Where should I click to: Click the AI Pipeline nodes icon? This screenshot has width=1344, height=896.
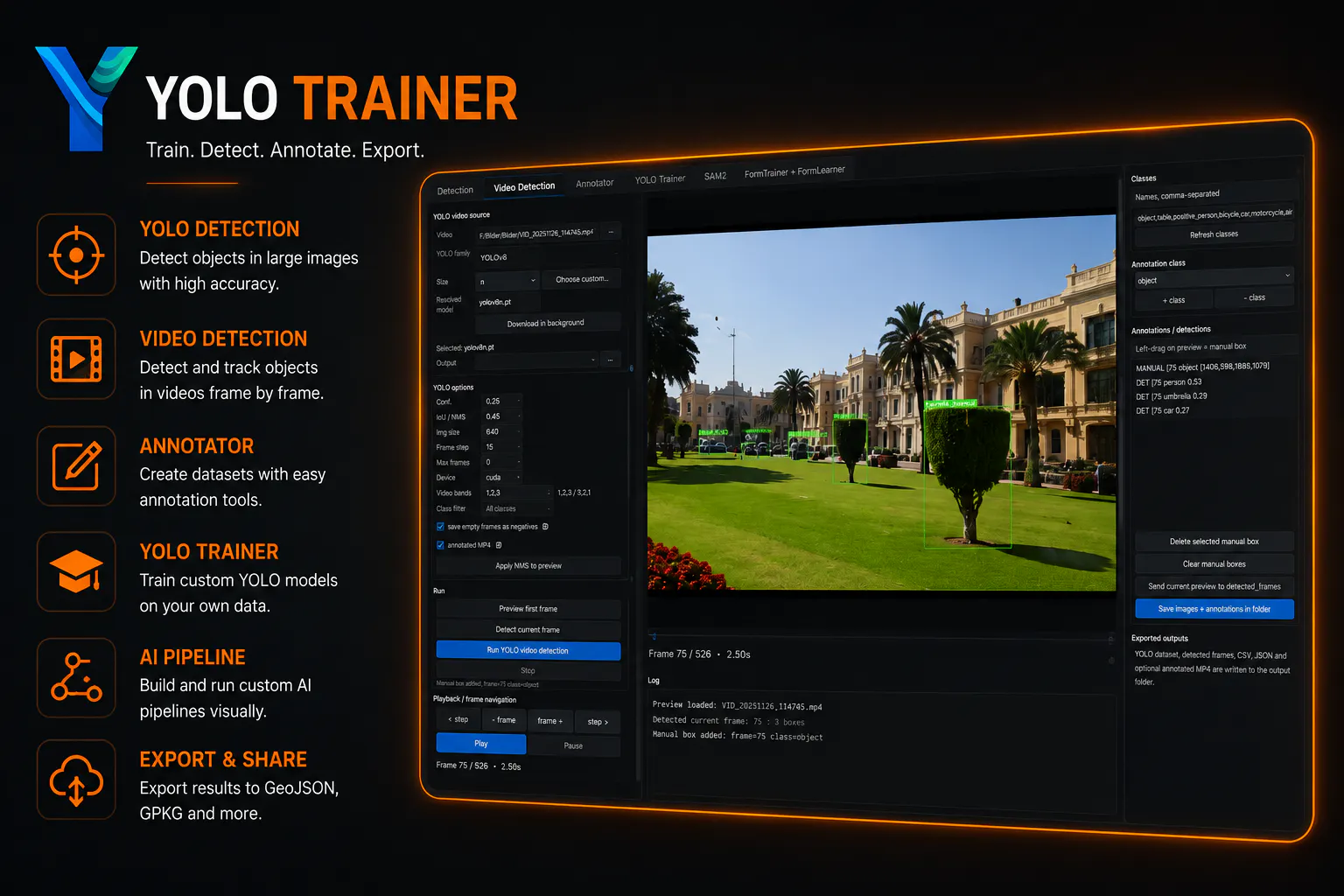[x=76, y=677]
